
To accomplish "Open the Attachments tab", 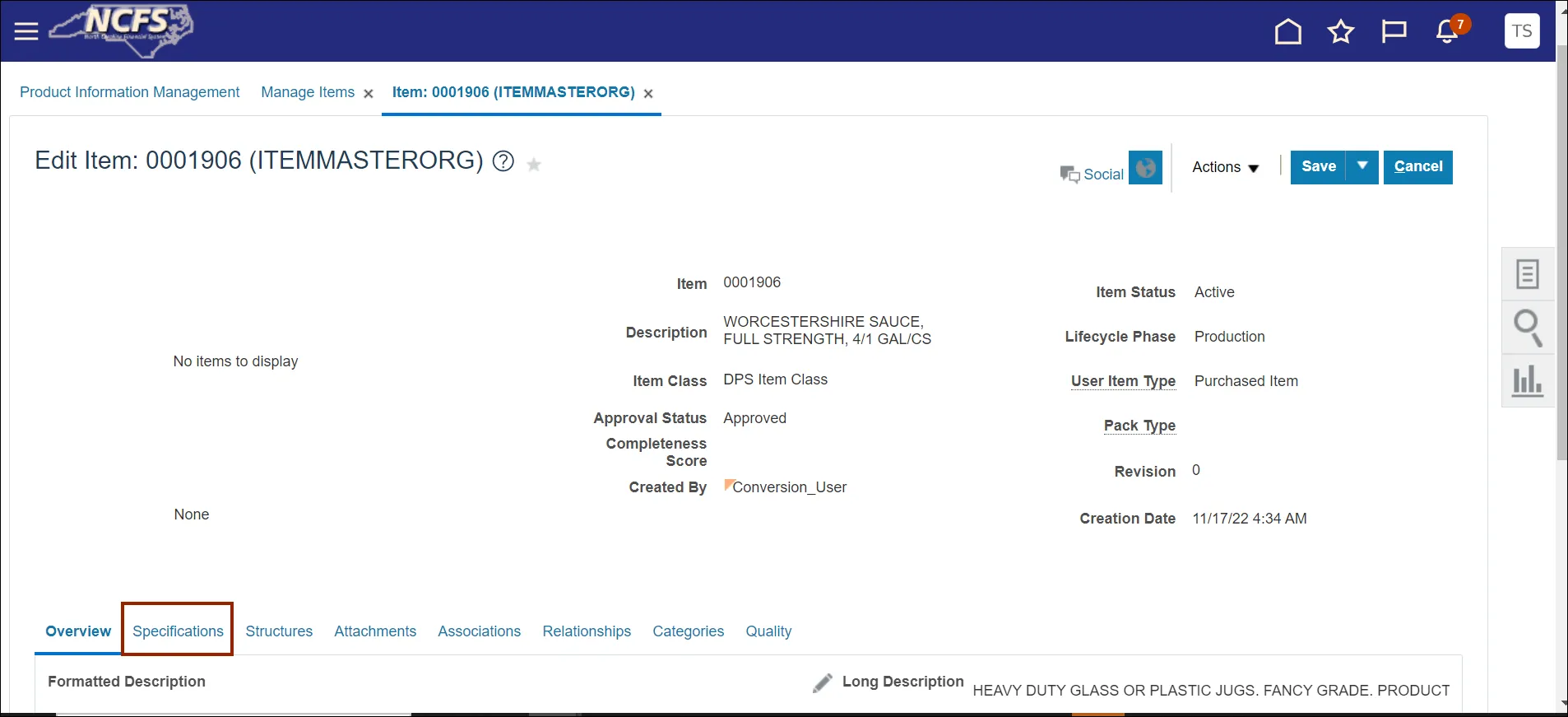I will [375, 631].
